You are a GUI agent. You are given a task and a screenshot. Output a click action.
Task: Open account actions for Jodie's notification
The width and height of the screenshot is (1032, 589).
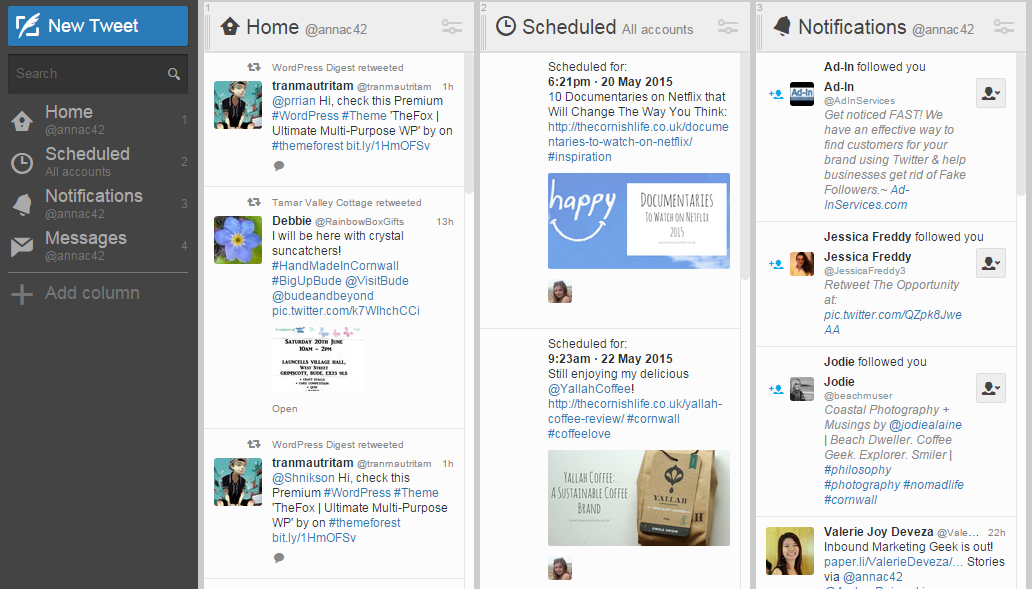pos(990,388)
